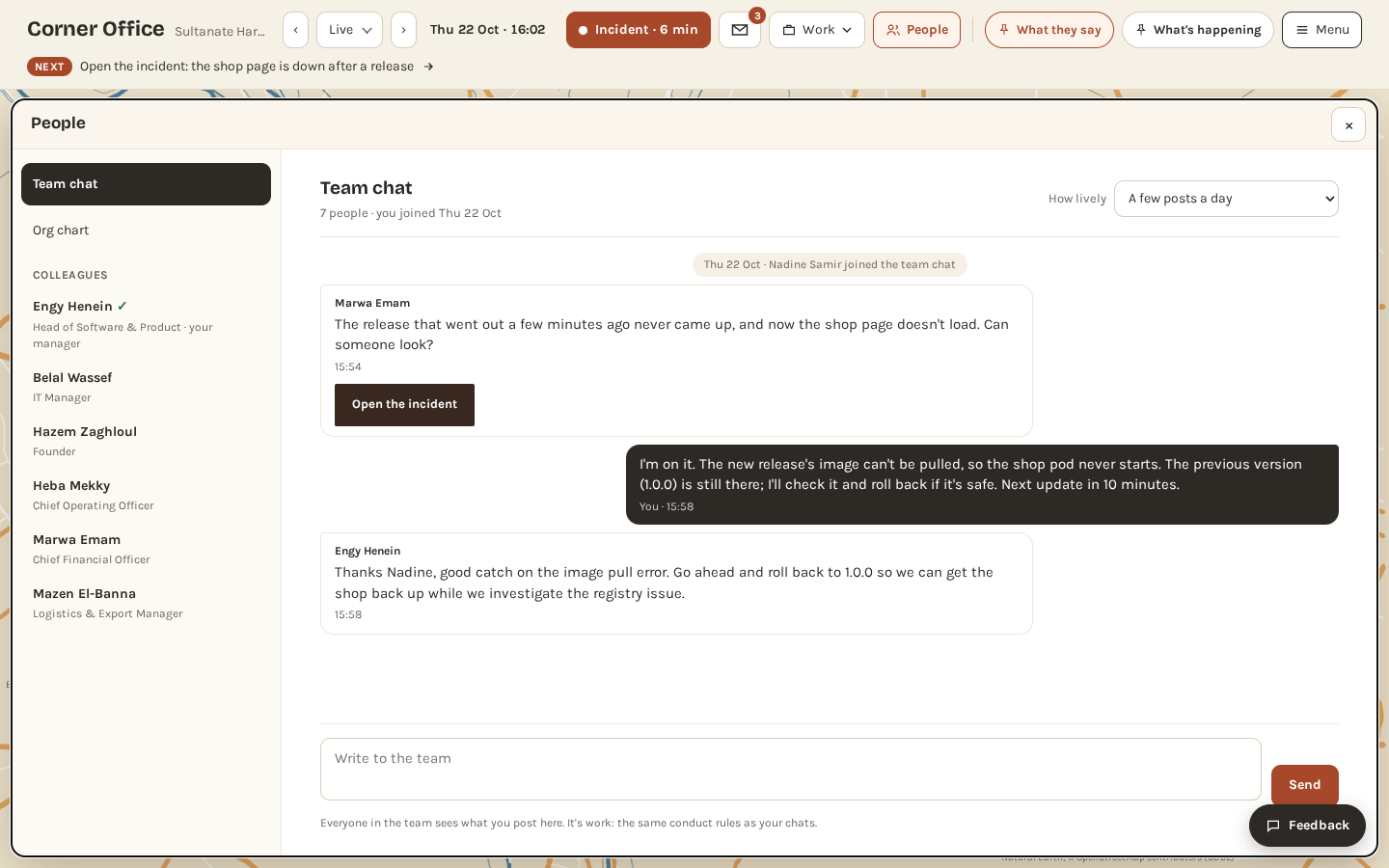
Task: Click the 'Nadine Samir joined the team chat' notice
Action: [x=830, y=264]
